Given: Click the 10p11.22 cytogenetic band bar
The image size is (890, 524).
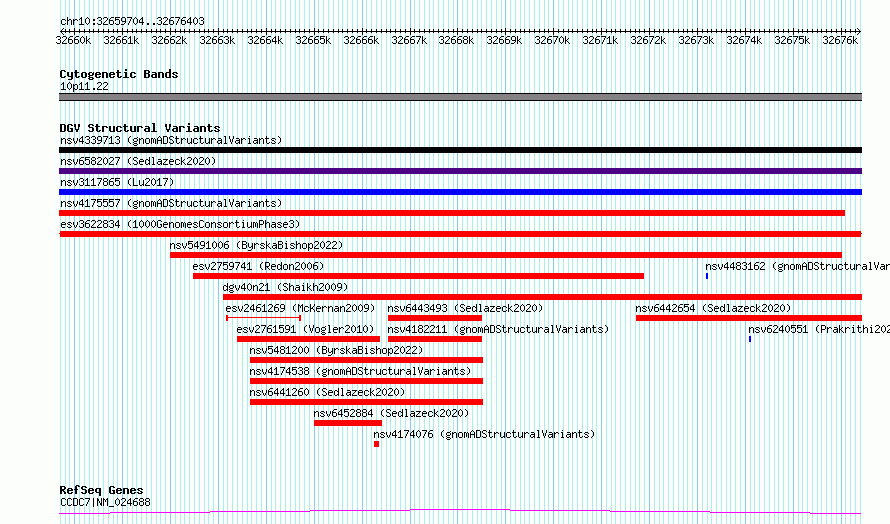Looking at the screenshot, I should click(460, 97).
